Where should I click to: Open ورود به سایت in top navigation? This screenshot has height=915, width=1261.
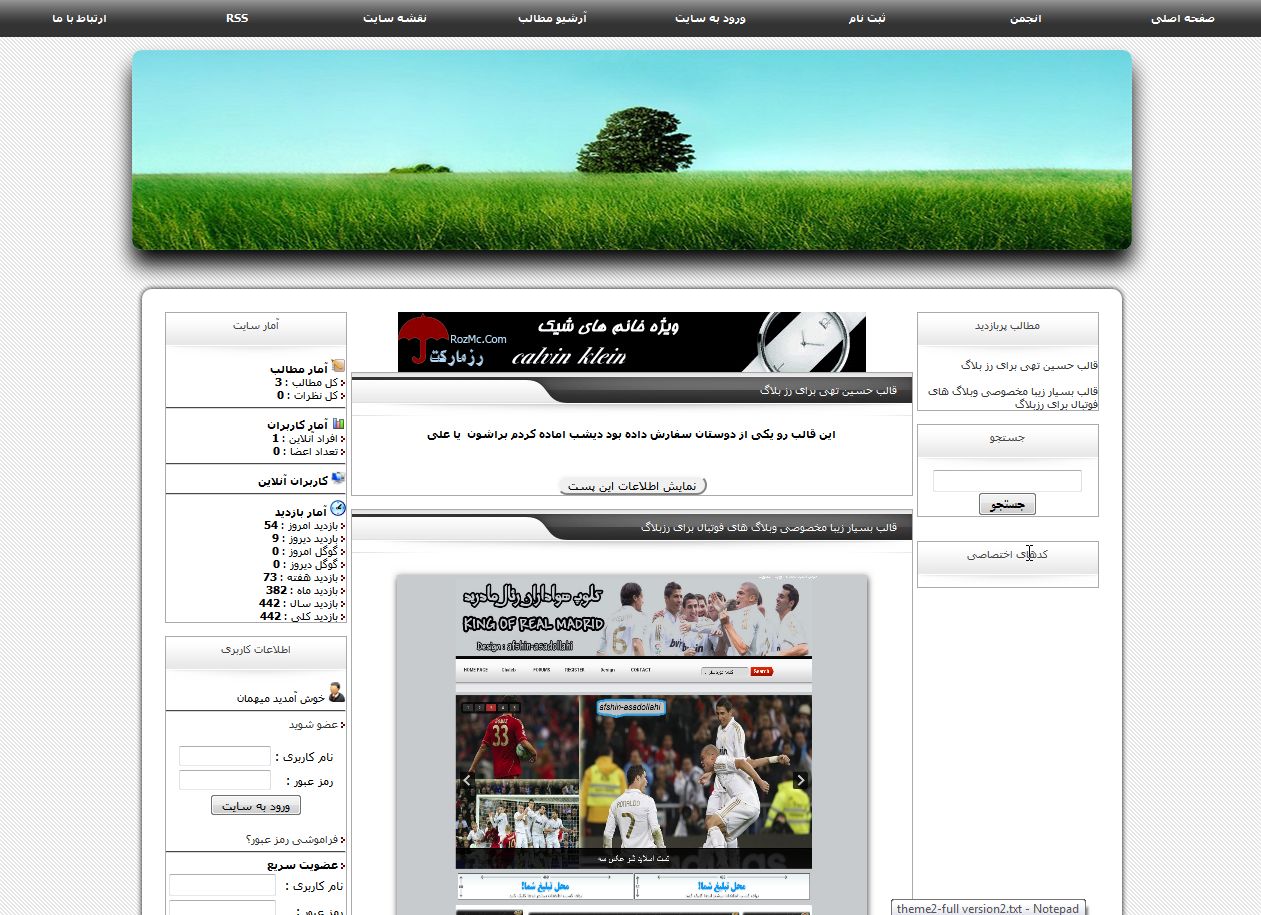[710, 18]
